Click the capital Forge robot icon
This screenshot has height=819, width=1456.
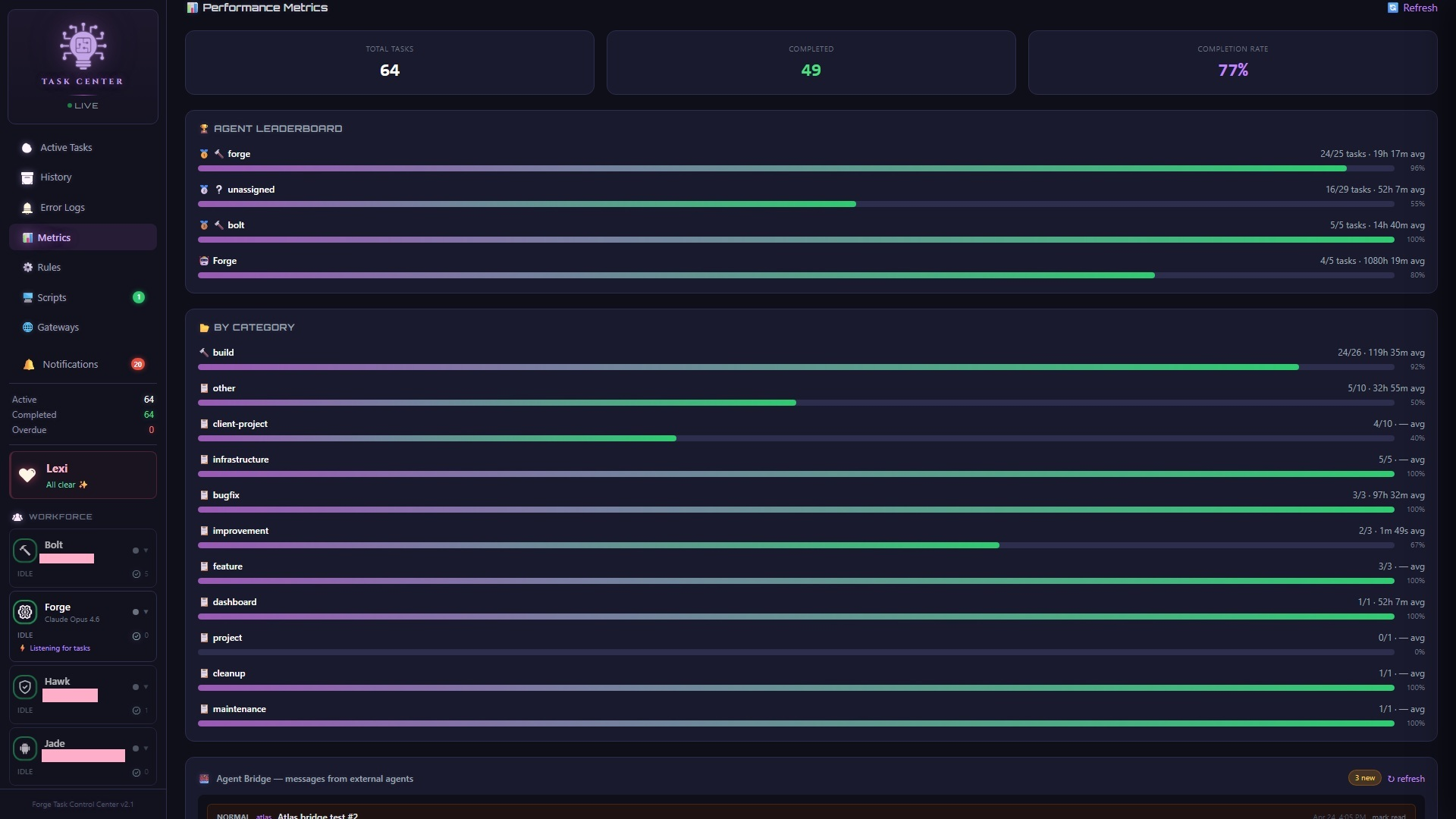pyautogui.click(x=204, y=261)
